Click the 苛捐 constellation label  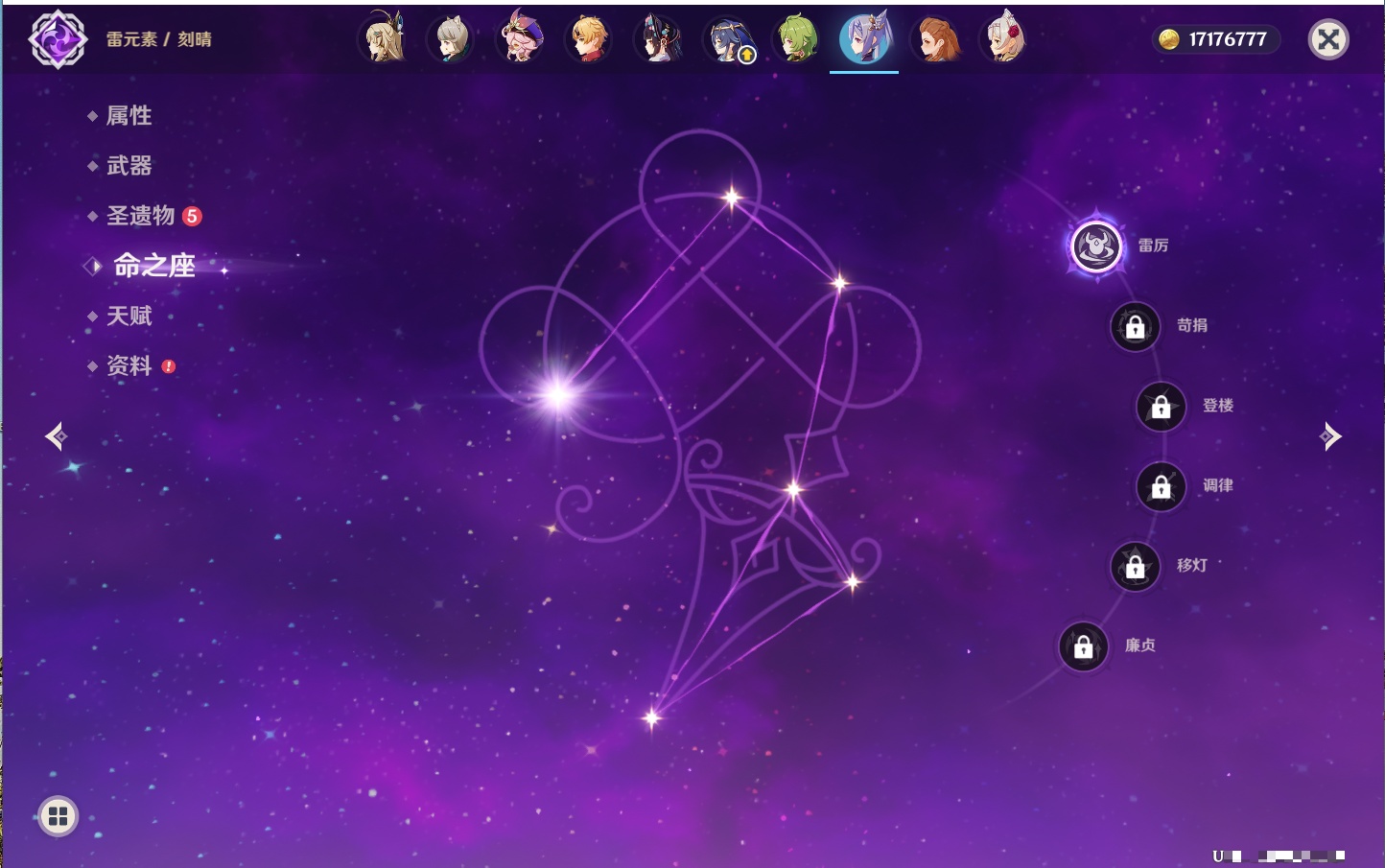[1192, 325]
